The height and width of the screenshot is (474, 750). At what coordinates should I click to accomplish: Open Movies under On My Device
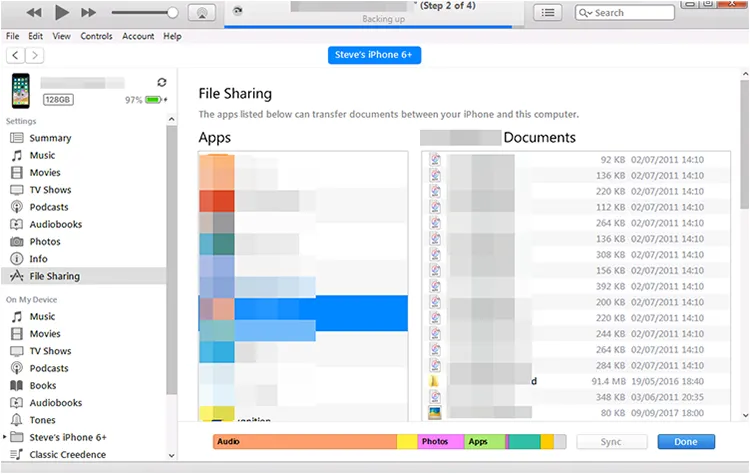click(45, 334)
